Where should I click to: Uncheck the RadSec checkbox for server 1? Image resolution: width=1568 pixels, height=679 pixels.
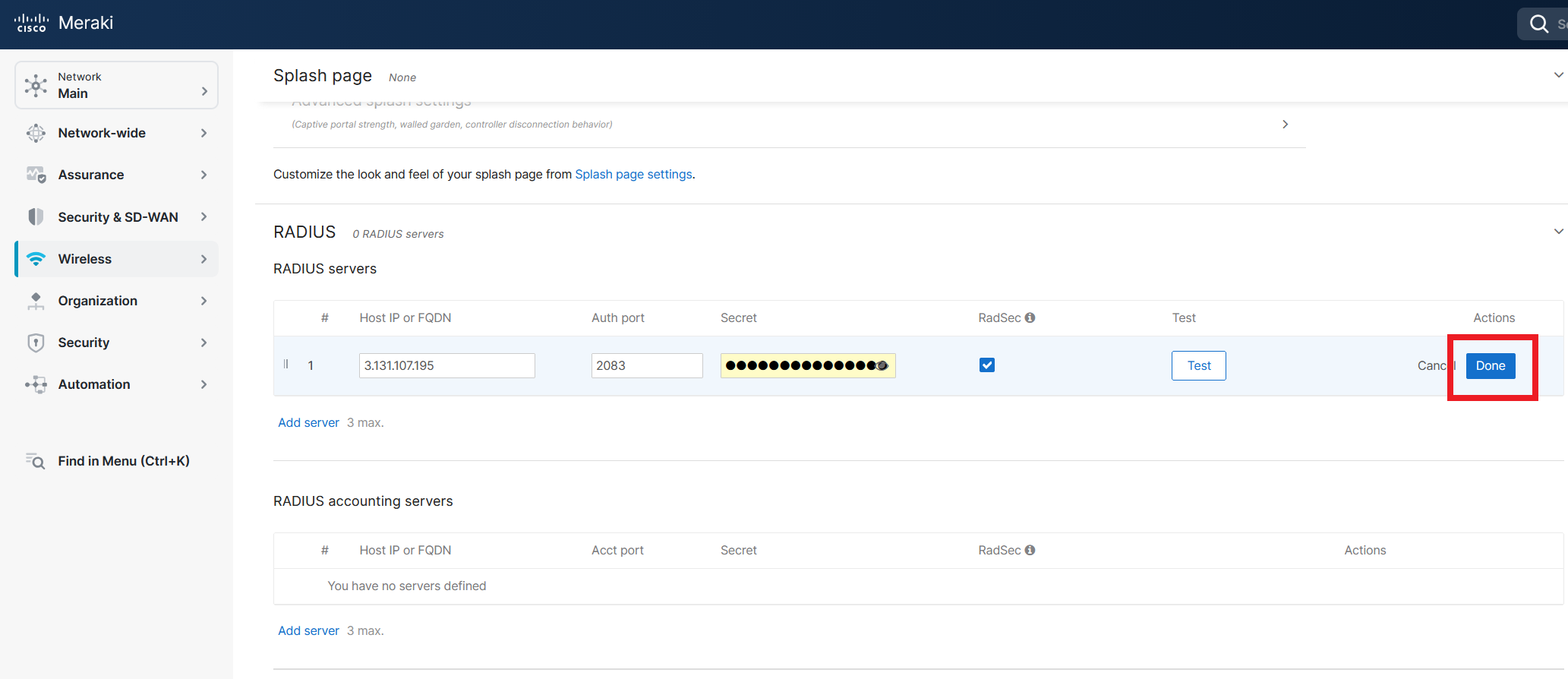[x=987, y=365]
